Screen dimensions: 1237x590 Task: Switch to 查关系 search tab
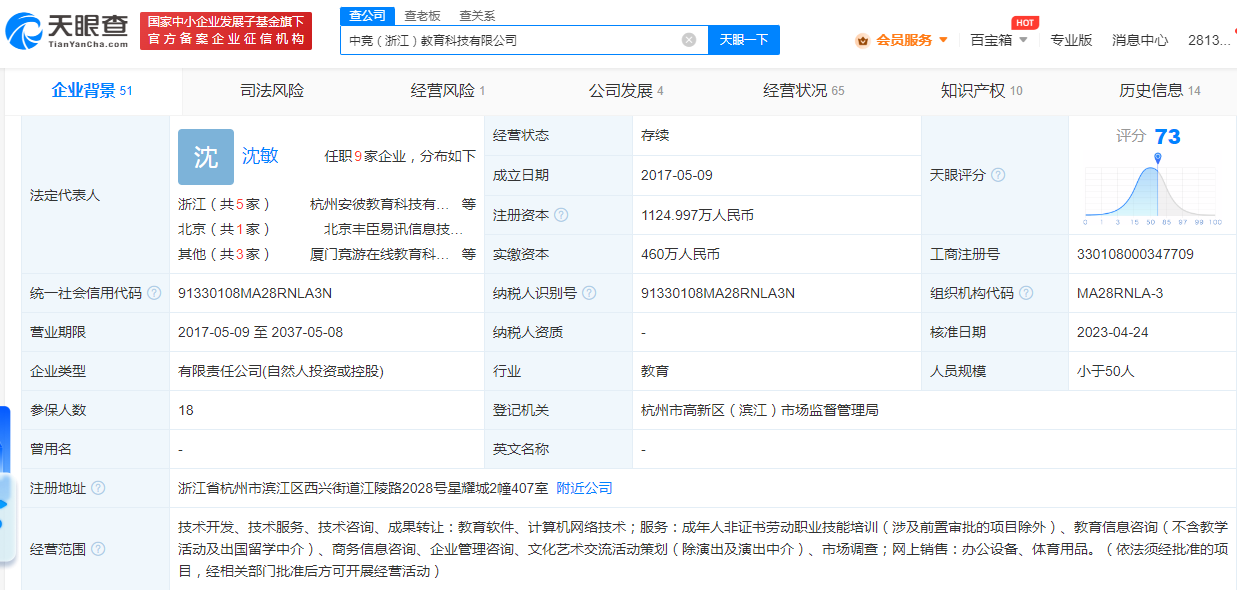477,15
